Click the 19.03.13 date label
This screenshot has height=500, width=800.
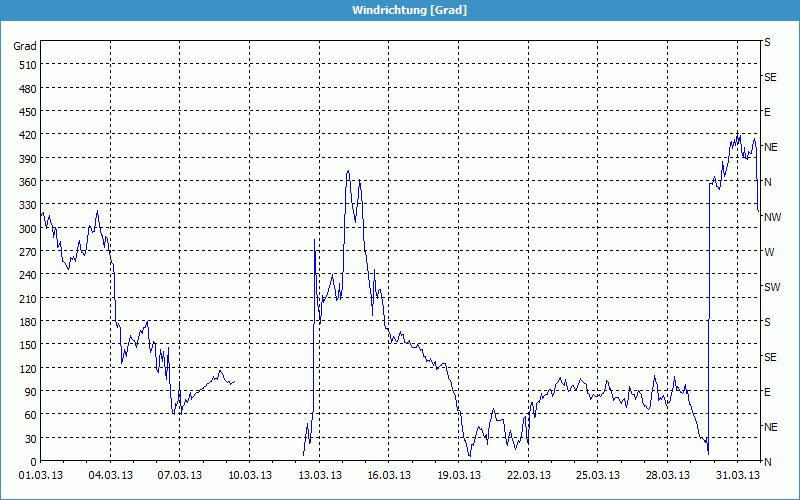pos(459,475)
